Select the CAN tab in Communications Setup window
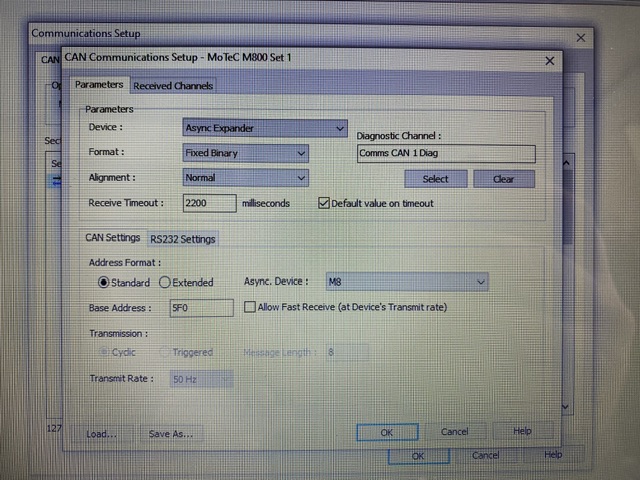The height and width of the screenshot is (480, 640). (x=50, y=60)
